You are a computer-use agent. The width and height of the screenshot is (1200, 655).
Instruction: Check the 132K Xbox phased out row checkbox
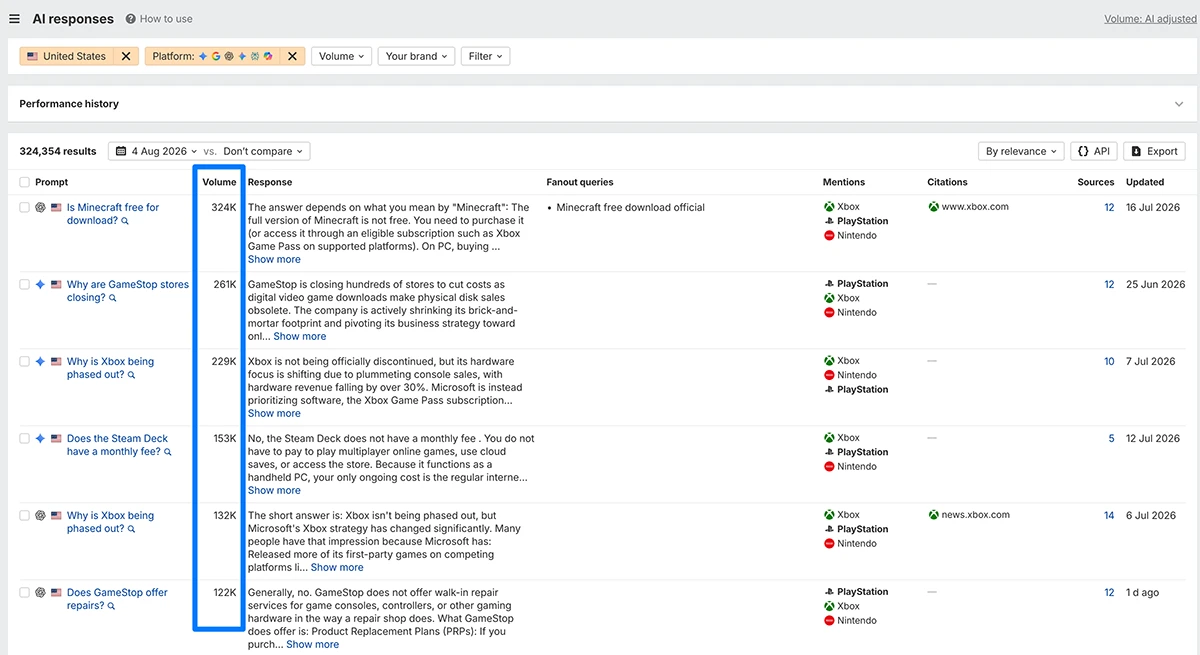click(24, 516)
